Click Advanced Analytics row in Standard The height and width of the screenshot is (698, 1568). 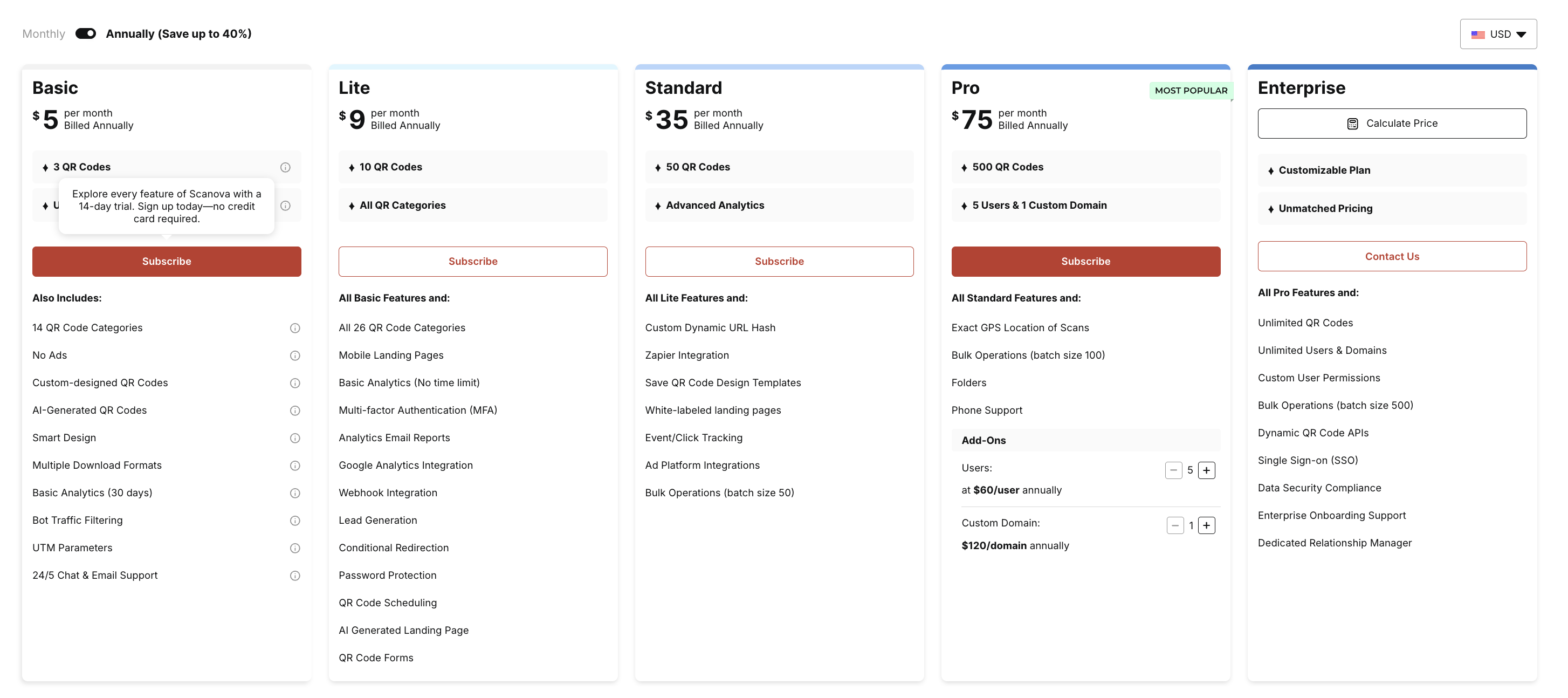pyautogui.click(x=779, y=206)
